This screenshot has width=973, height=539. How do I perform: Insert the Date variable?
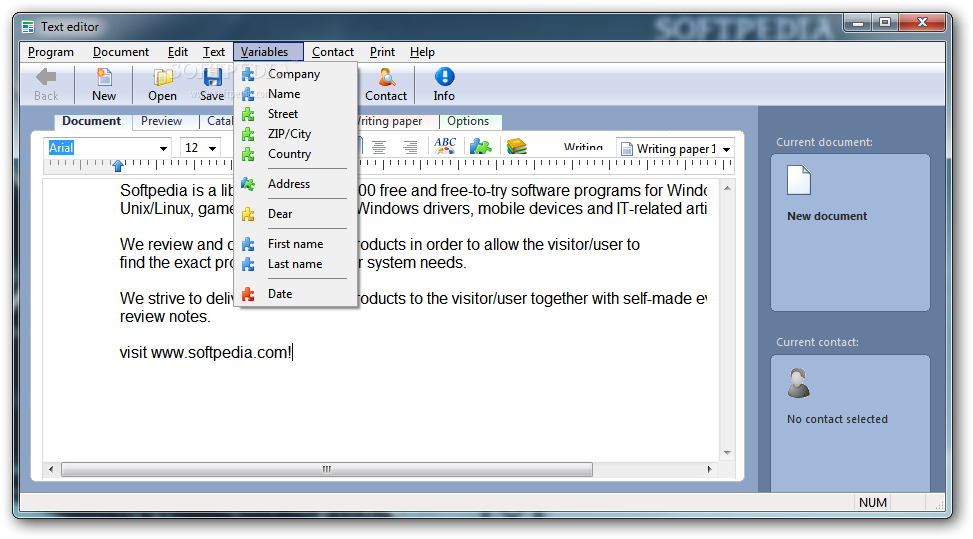coord(295,293)
